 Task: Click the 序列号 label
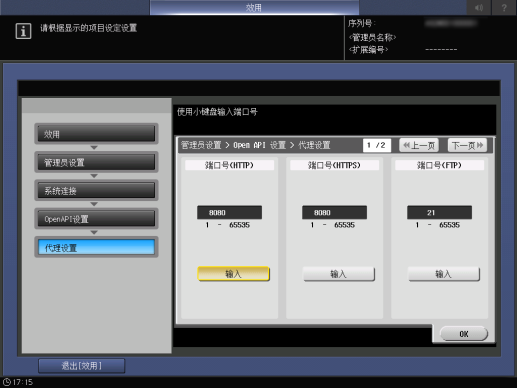pyautogui.click(x=362, y=23)
